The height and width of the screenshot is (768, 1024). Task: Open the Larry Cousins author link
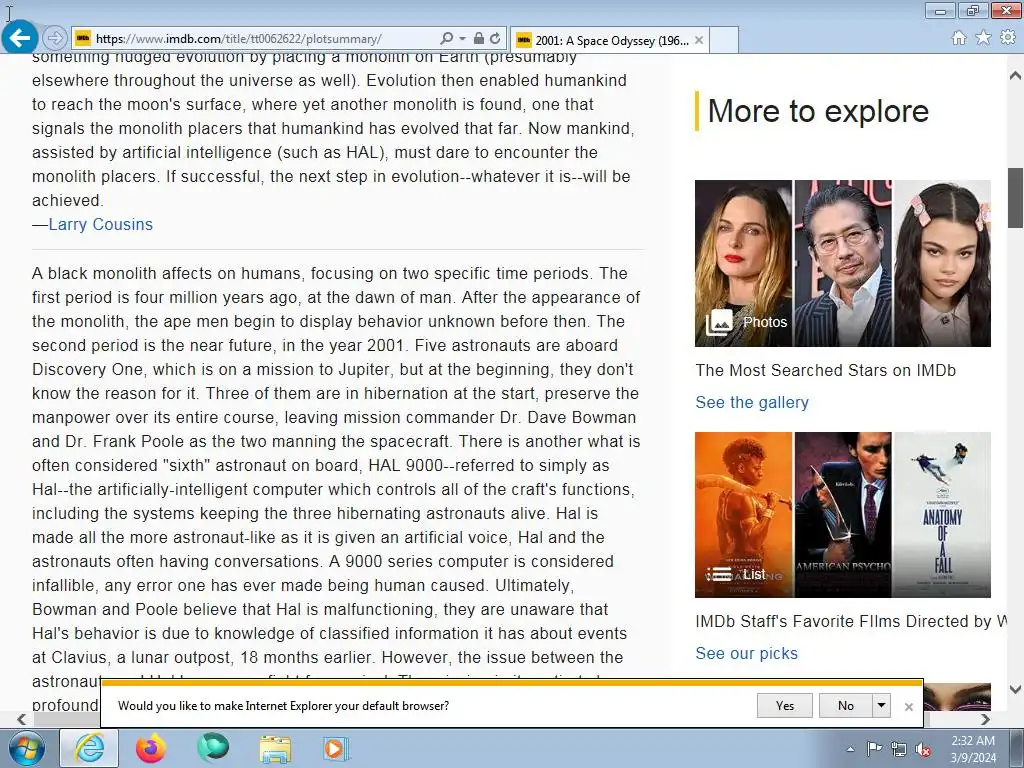(101, 224)
